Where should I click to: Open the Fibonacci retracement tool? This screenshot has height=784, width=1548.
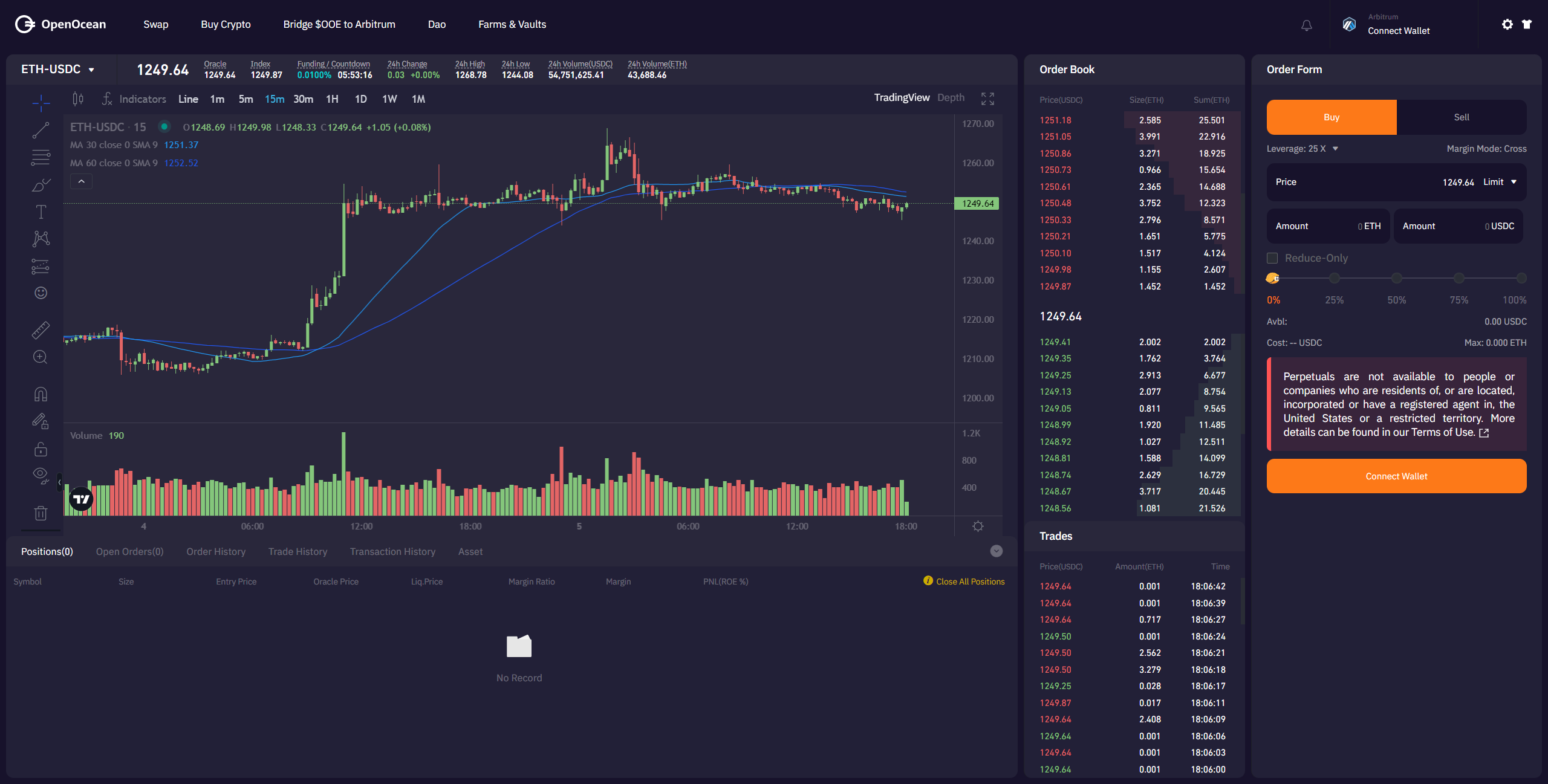[41, 157]
